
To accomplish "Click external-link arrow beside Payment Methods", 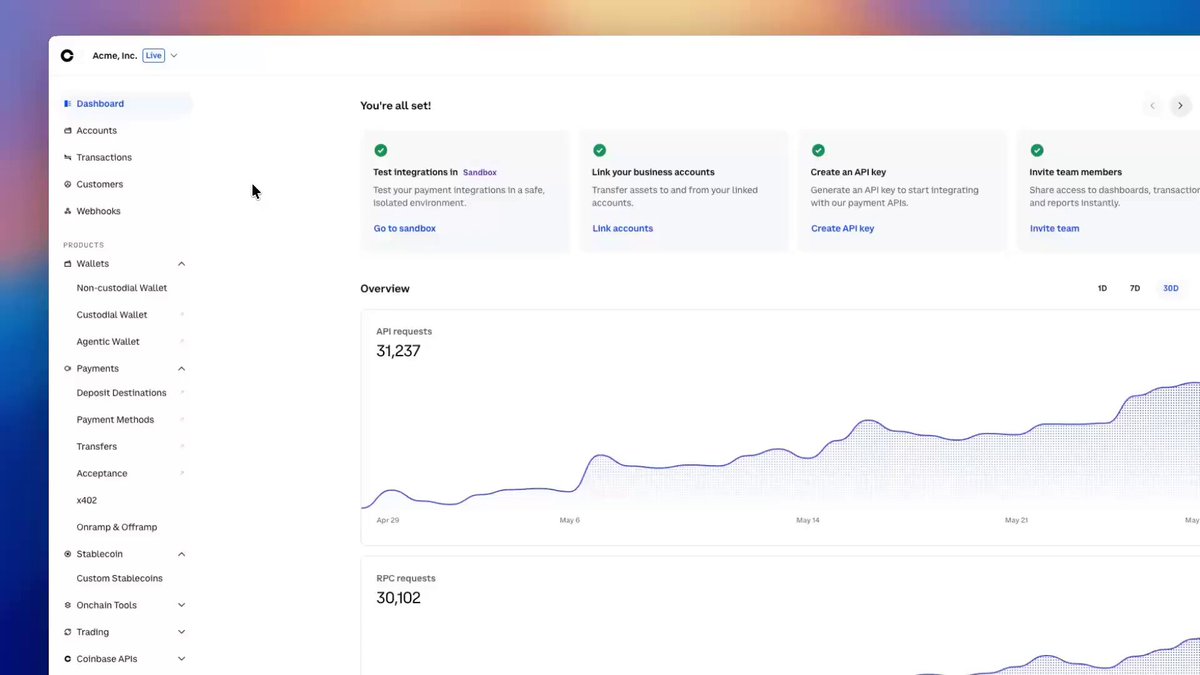I will [182, 420].
